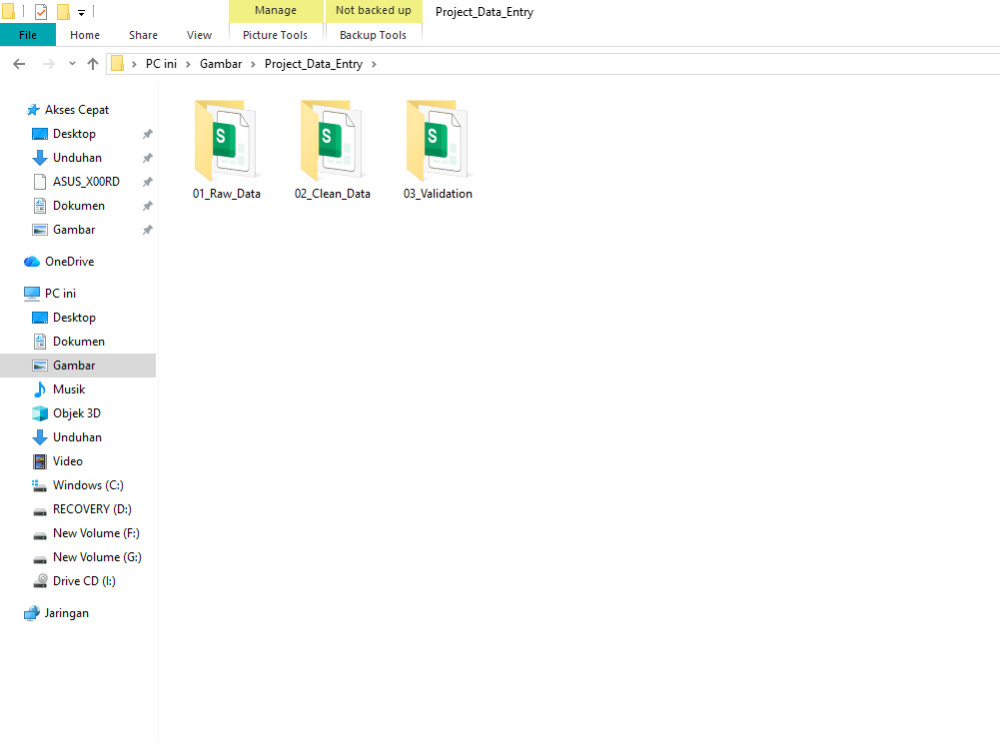Open the File menu
1000x750 pixels.
point(28,35)
